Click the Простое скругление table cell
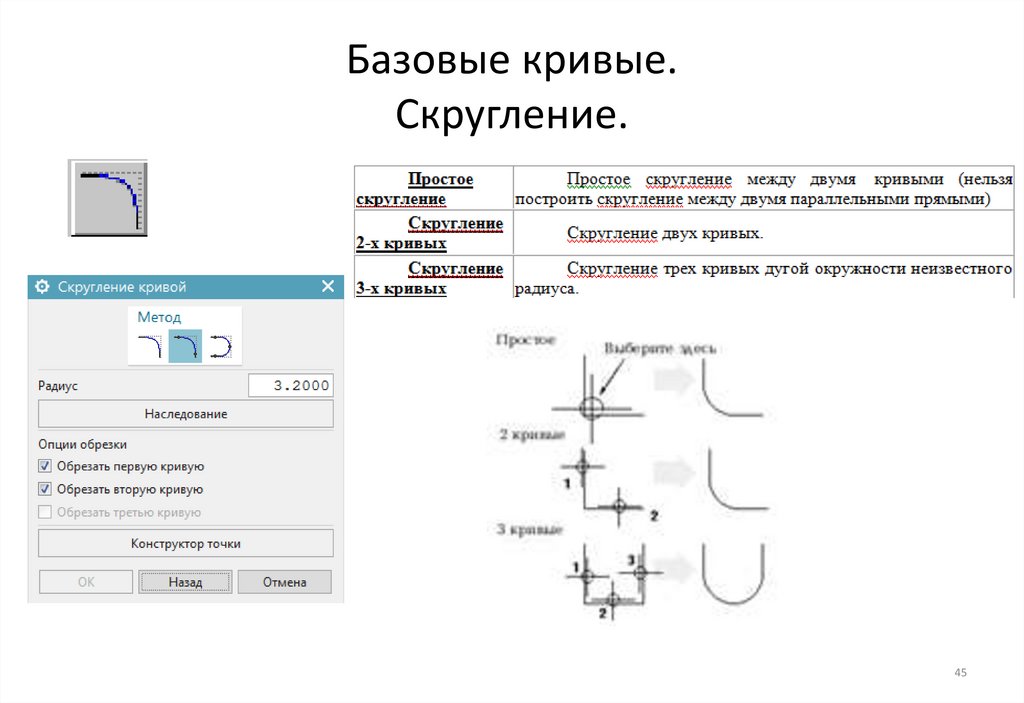Image resolution: width=1024 pixels, height=703 pixels. coord(434,188)
